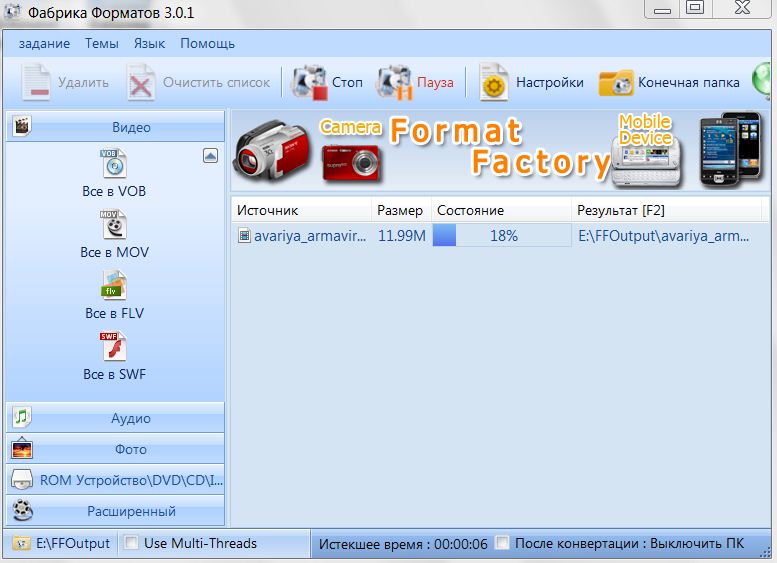
Task: Click the Настройки text label
Action: tap(550, 82)
